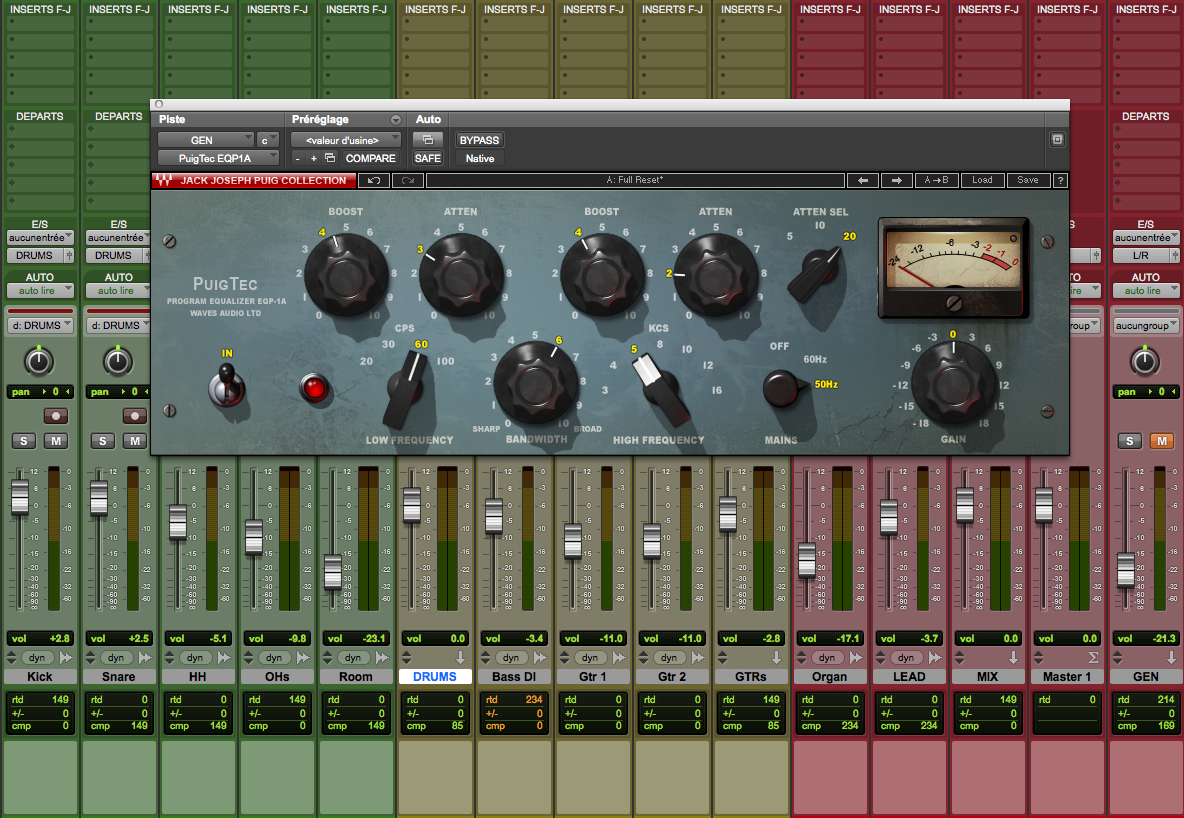Open the <valeur d'usine> preset dropdown
The width and height of the screenshot is (1184, 818).
pyautogui.click(x=347, y=140)
